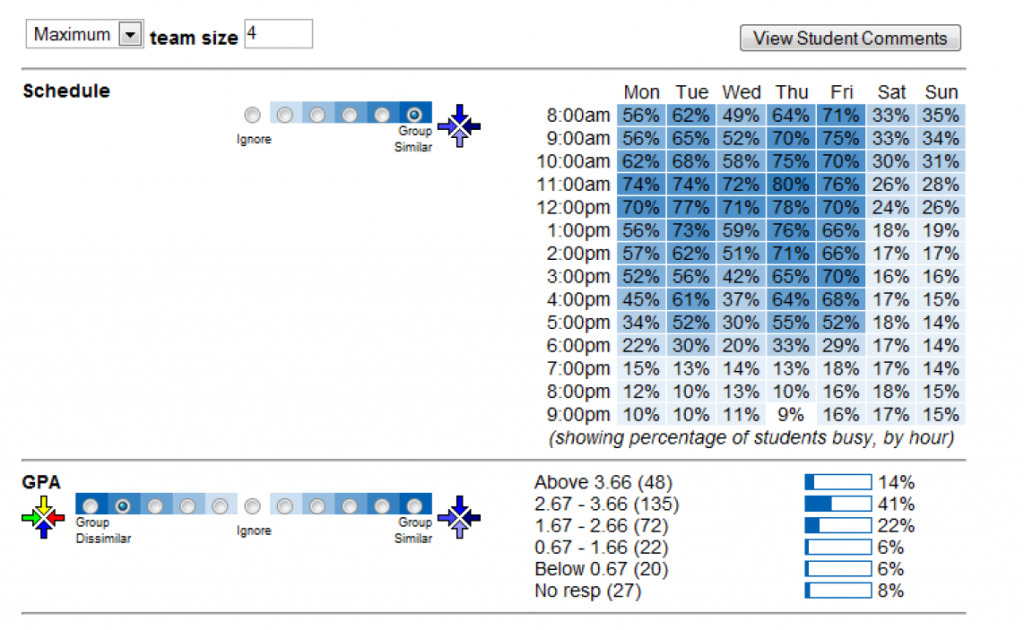Click the 2.67 - 3.66 percentage bar
1024x630 pixels.
838,504
